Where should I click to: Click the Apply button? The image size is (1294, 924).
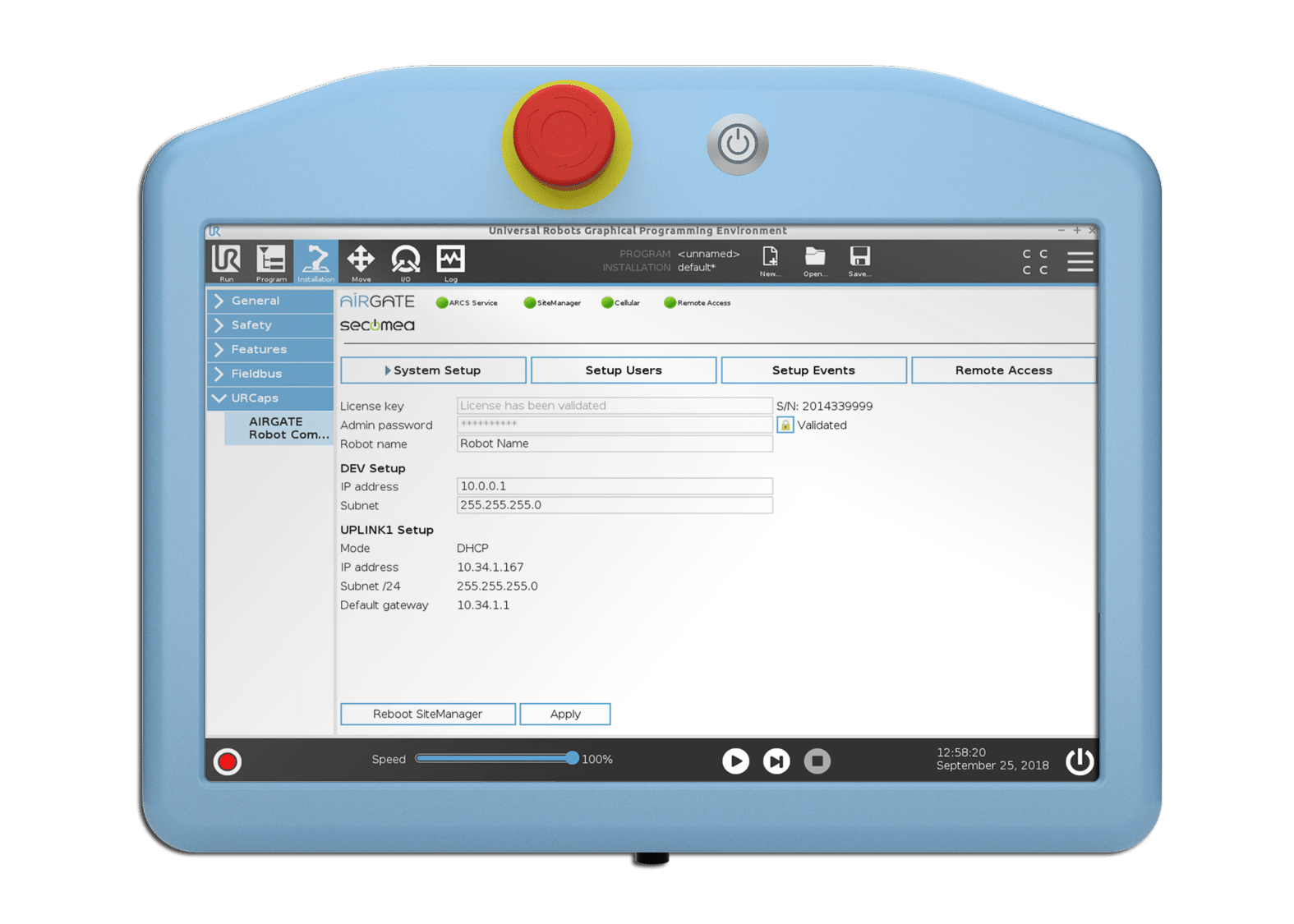(565, 714)
